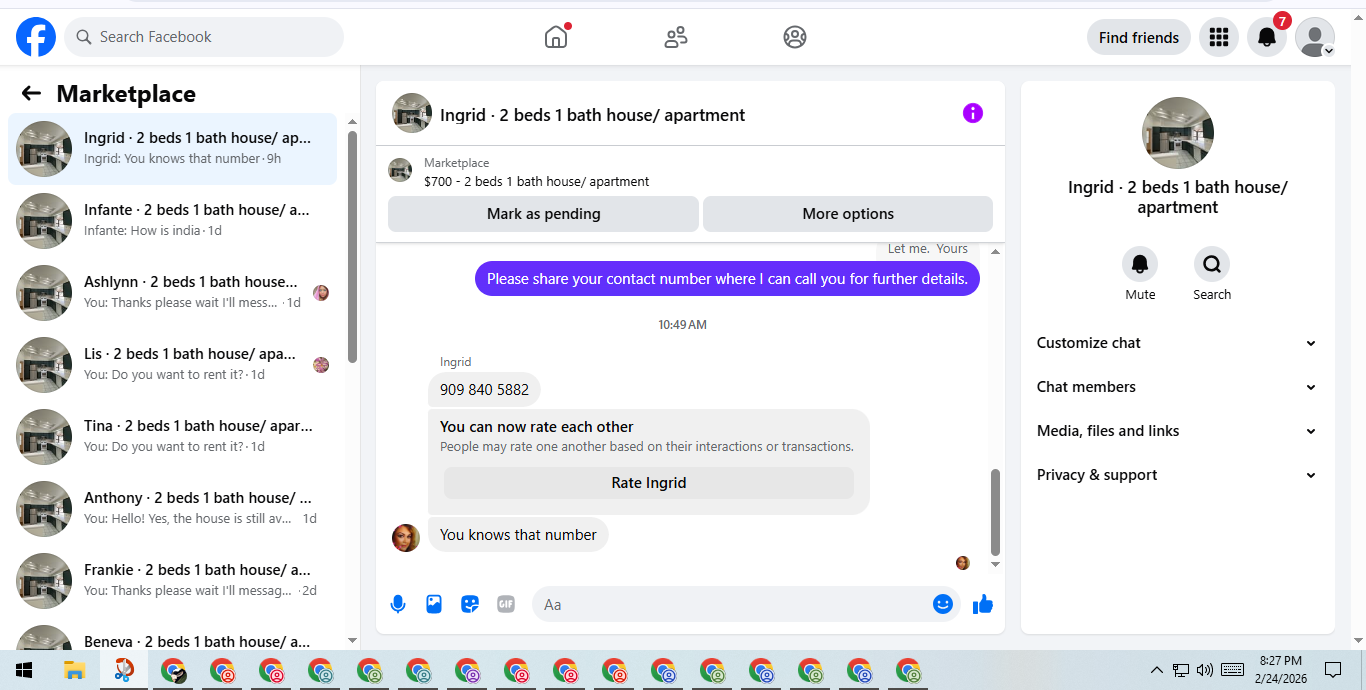
Task: Open notifications bell in top bar
Action: (x=1266, y=38)
